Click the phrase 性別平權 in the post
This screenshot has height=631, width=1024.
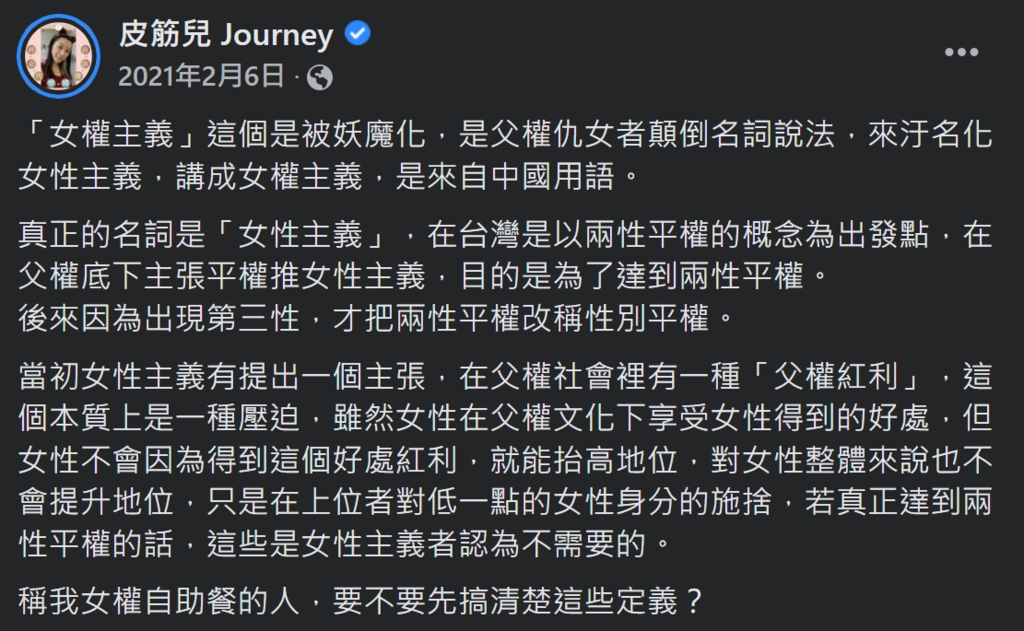[x=647, y=319]
